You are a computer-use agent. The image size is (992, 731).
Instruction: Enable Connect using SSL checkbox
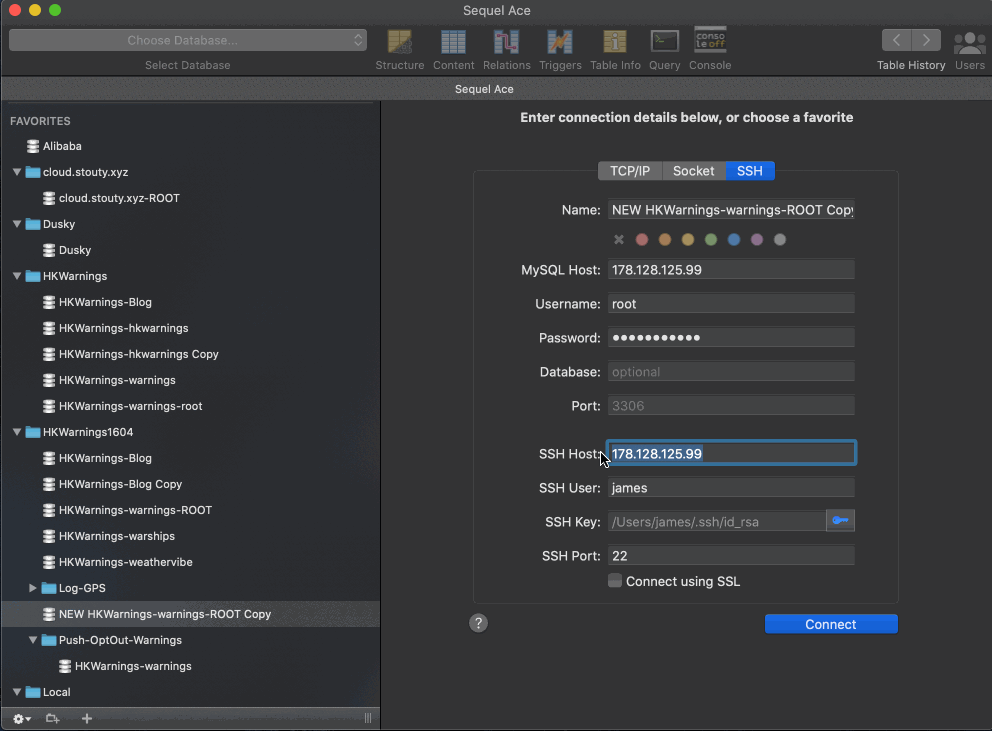click(x=615, y=581)
